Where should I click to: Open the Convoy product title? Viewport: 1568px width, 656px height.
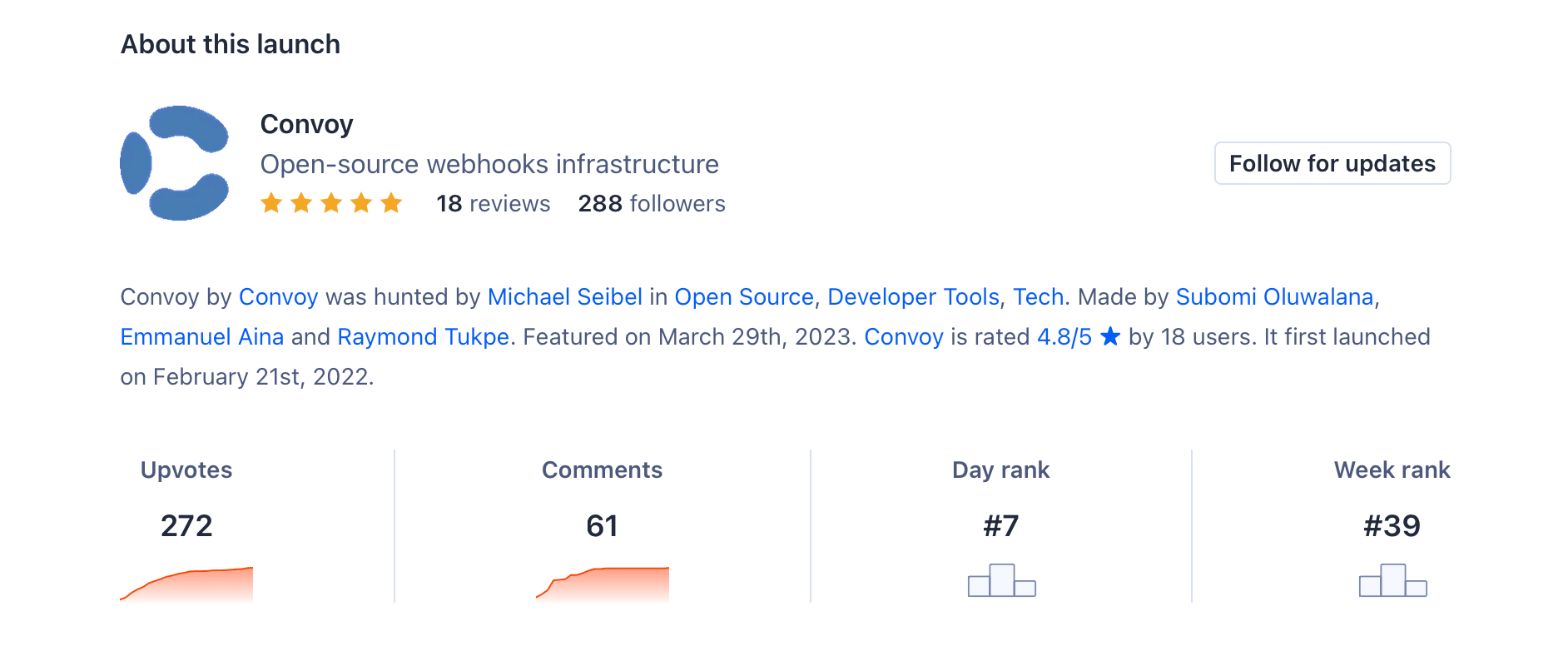coord(307,124)
